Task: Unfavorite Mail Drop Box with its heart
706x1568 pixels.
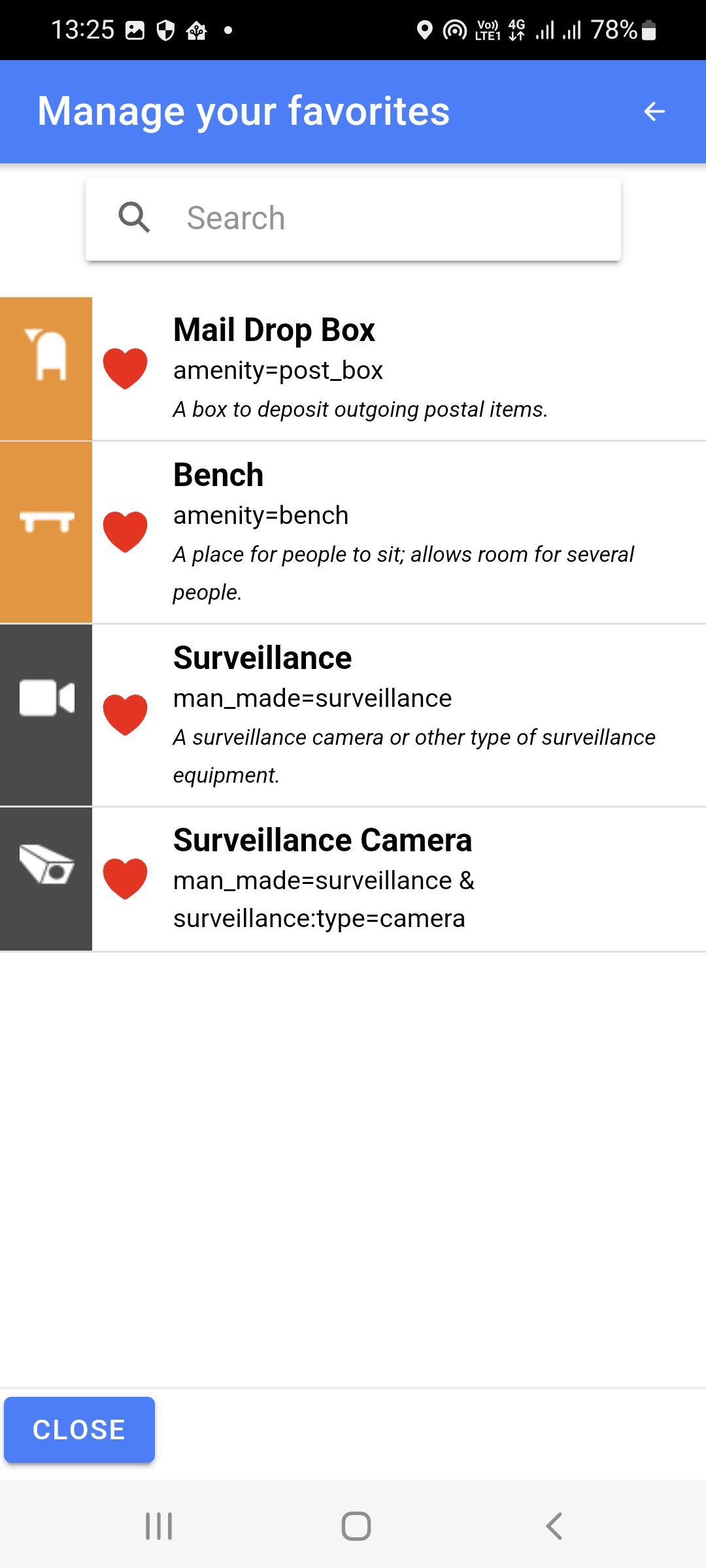Action: coord(126,368)
